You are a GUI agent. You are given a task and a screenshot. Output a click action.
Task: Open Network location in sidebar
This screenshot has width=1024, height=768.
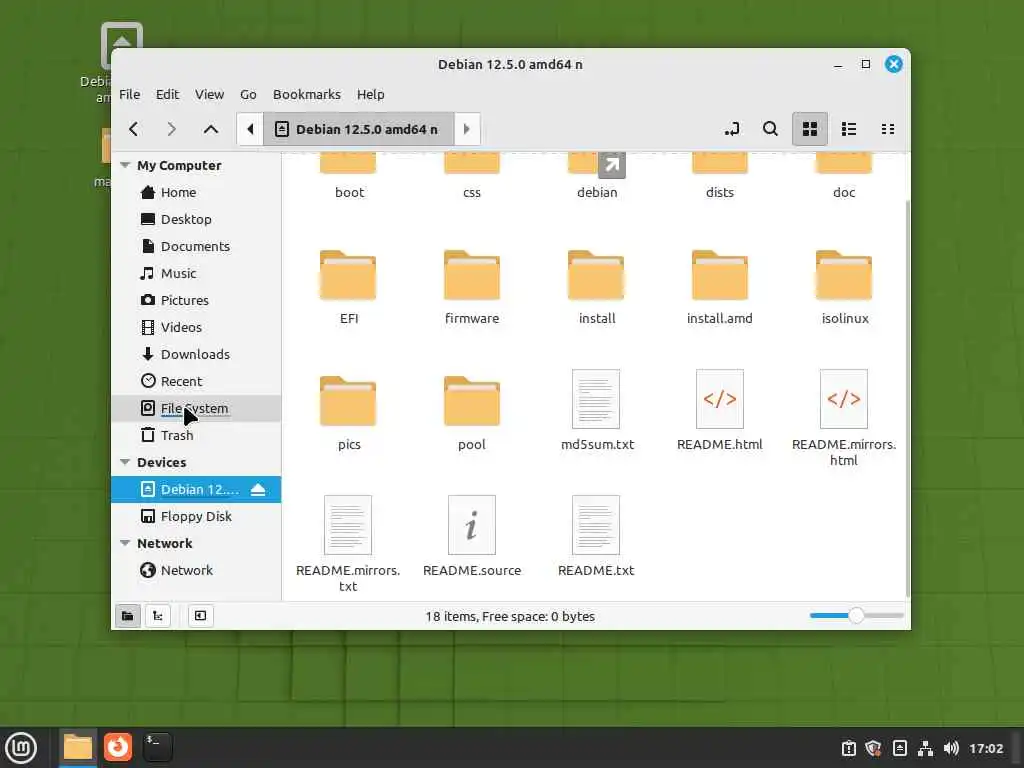click(196, 570)
